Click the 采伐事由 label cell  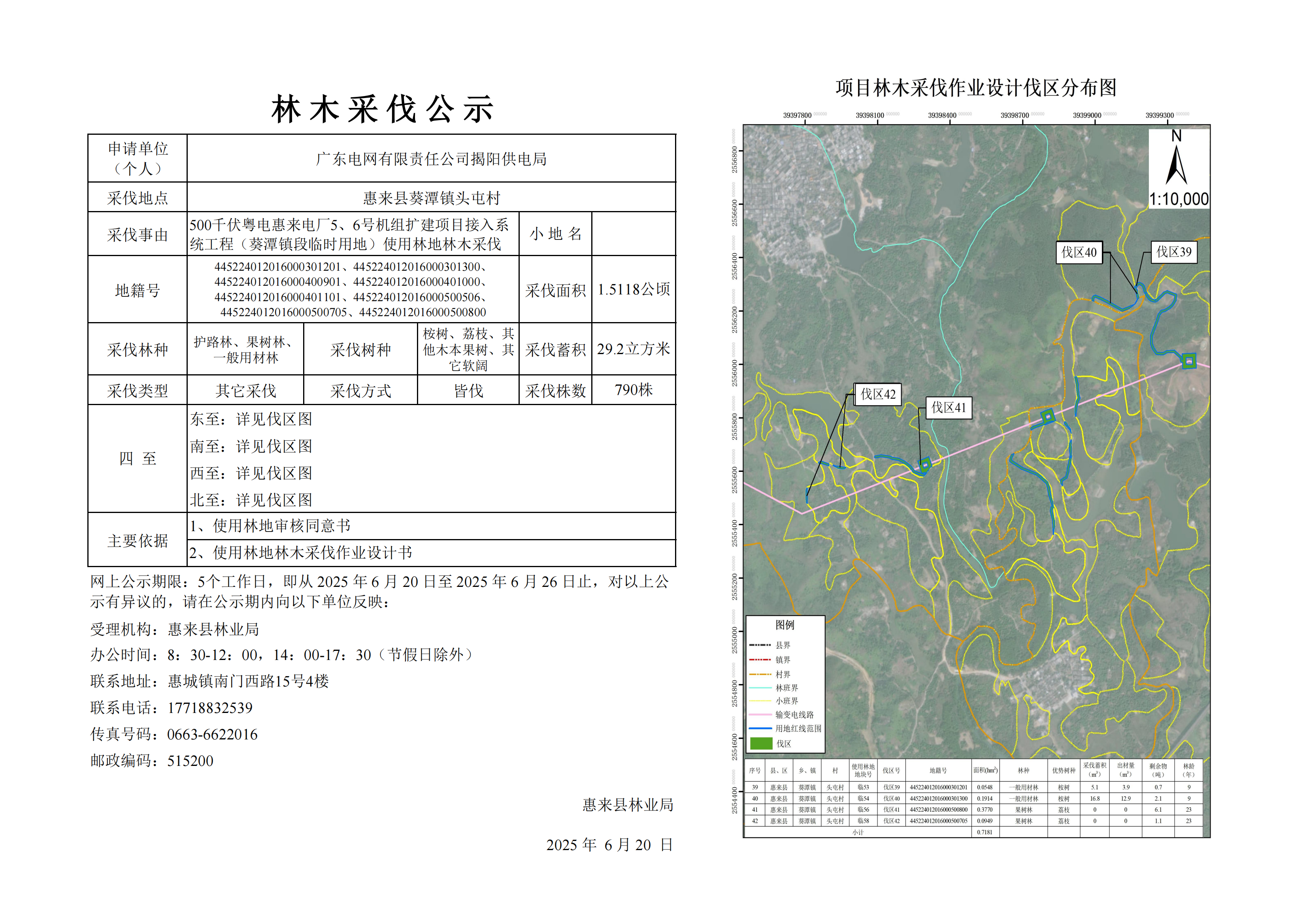tap(138, 234)
